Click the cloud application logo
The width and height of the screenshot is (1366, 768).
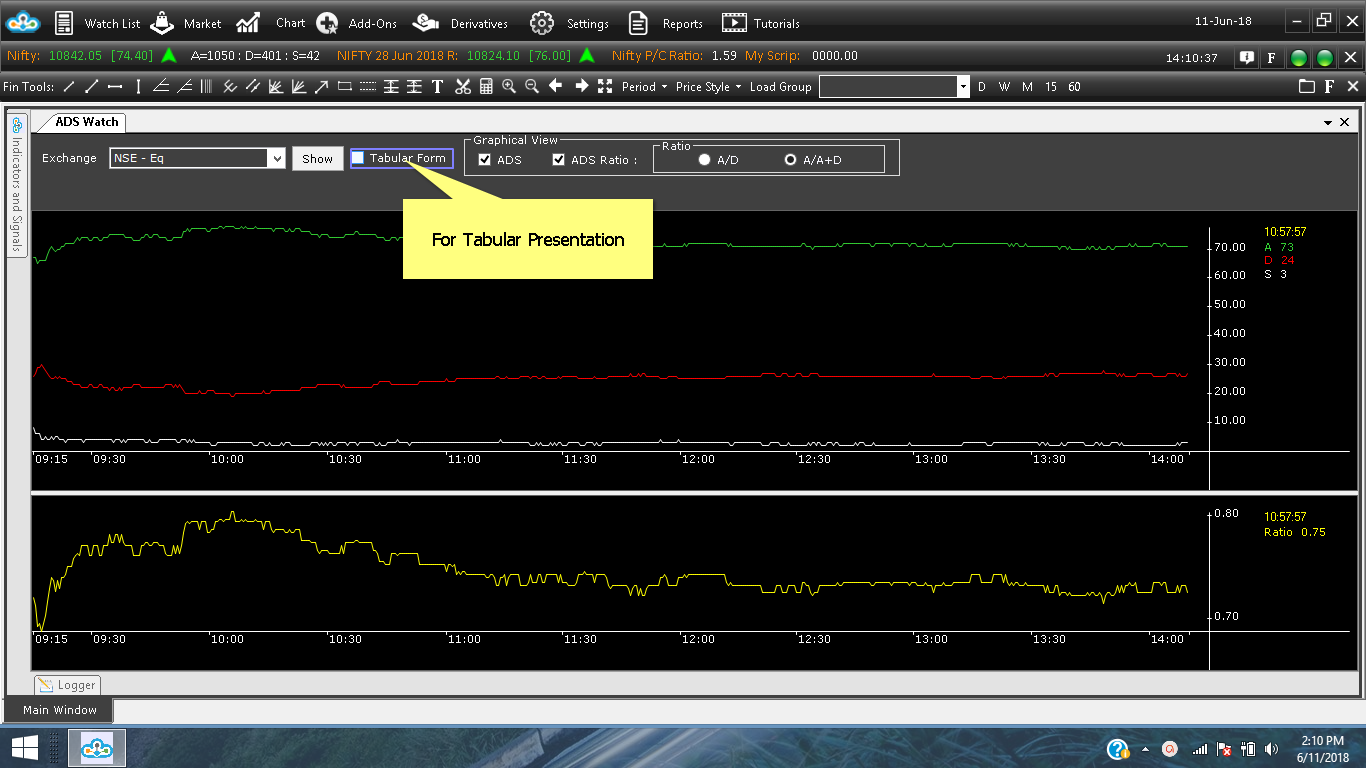(x=23, y=22)
